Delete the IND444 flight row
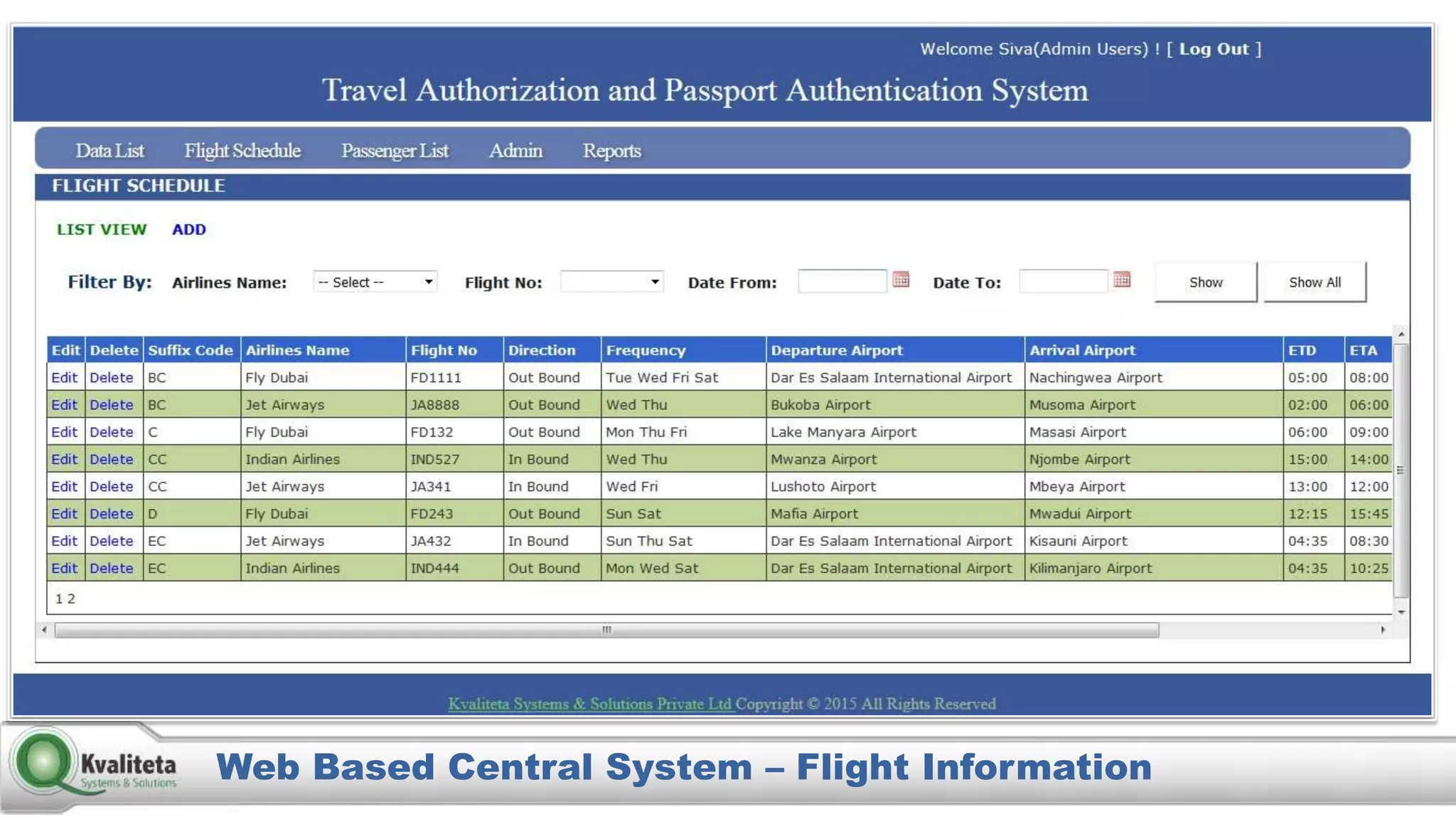Viewport: 1456px width, 819px height. [112, 568]
